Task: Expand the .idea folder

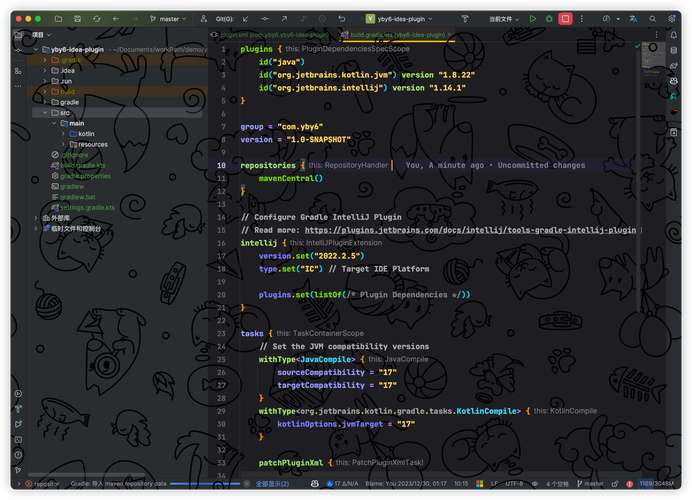Action: point(45,71)
